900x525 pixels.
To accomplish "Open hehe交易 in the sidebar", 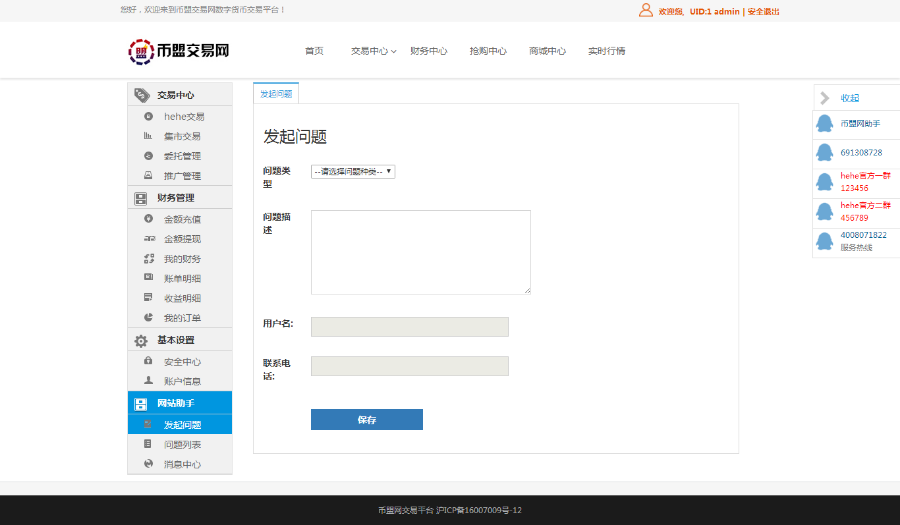I will pyautogui.click(x=184, y=116).
